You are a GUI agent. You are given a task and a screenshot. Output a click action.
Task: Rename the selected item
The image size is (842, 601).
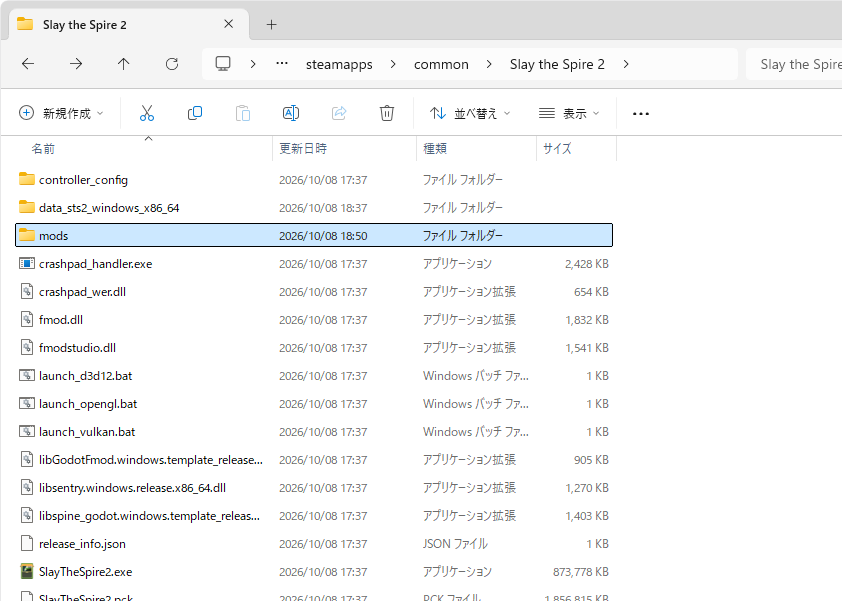pyautogui.click(x=291, y=113)
